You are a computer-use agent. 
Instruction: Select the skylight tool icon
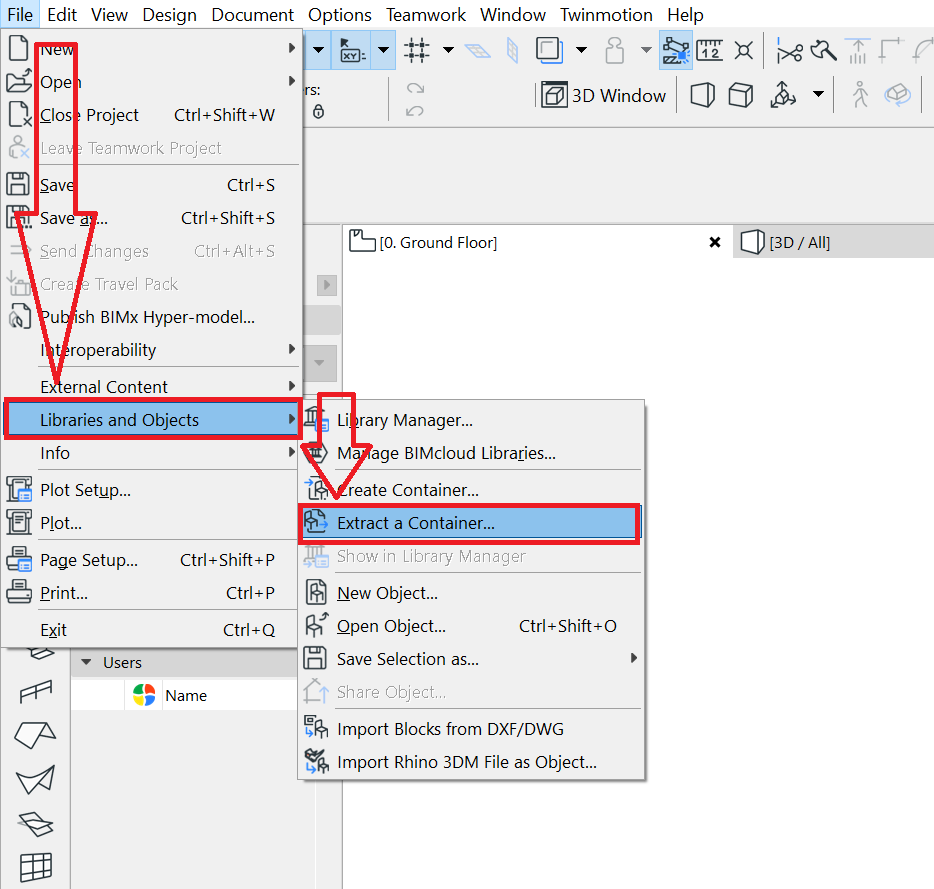[x=35, y=824]
